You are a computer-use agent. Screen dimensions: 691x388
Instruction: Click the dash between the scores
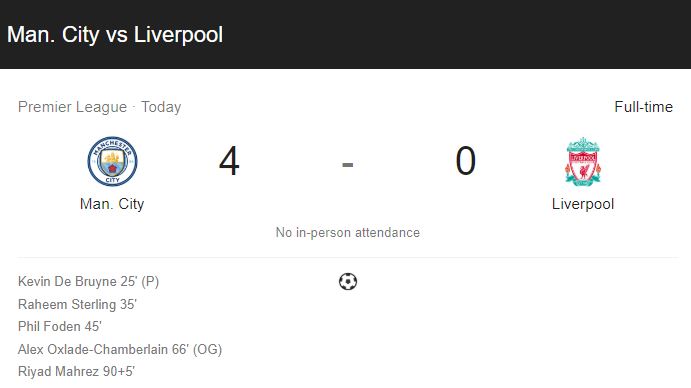point(348,164)
